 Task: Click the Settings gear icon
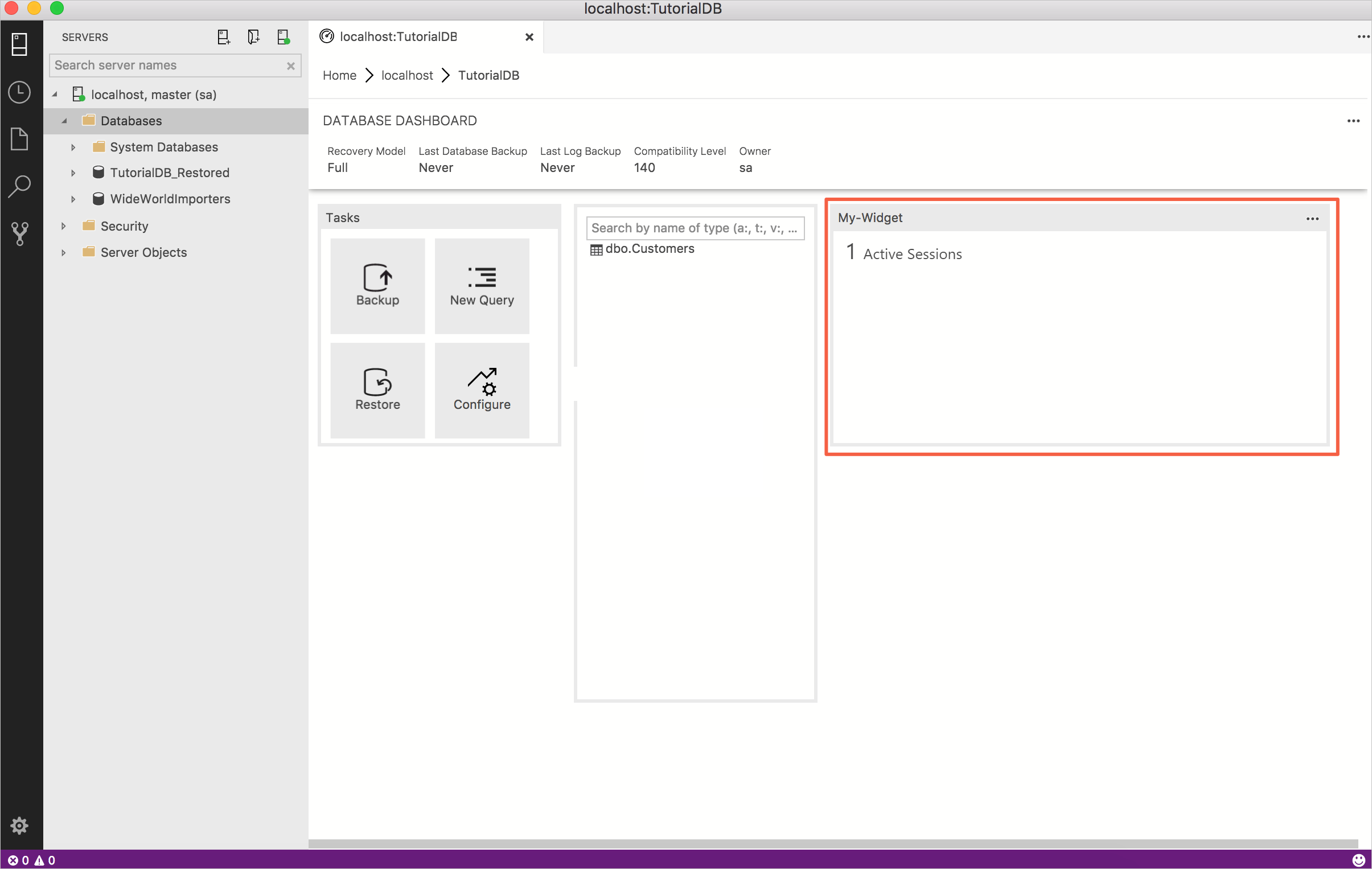(19, 826)
